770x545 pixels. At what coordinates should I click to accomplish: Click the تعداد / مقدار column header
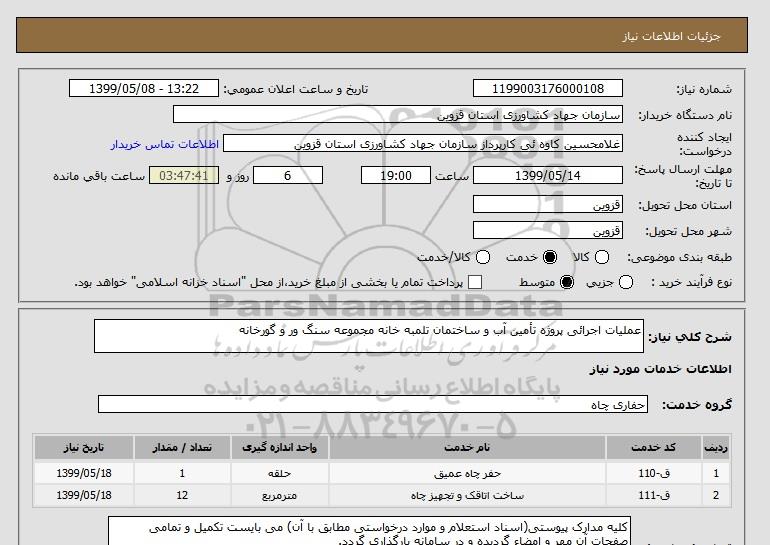click(182, 448)
